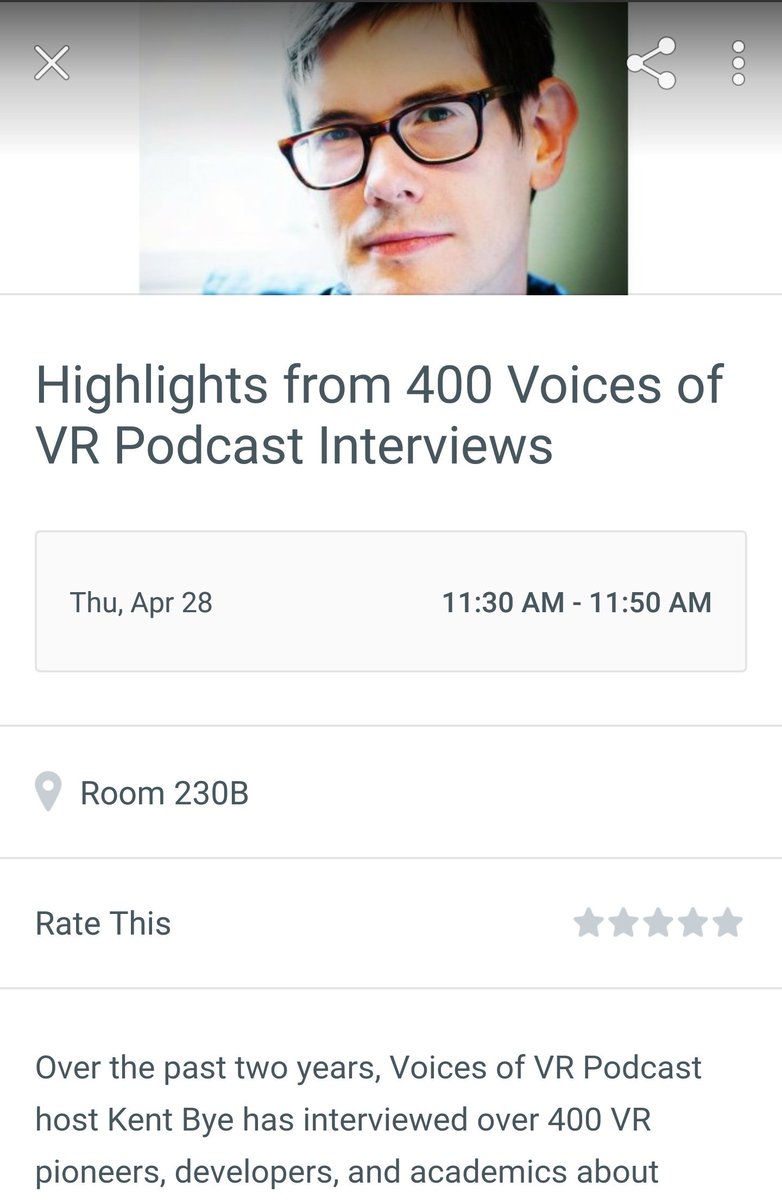Rate the session three stars

(x=658, y=923)
